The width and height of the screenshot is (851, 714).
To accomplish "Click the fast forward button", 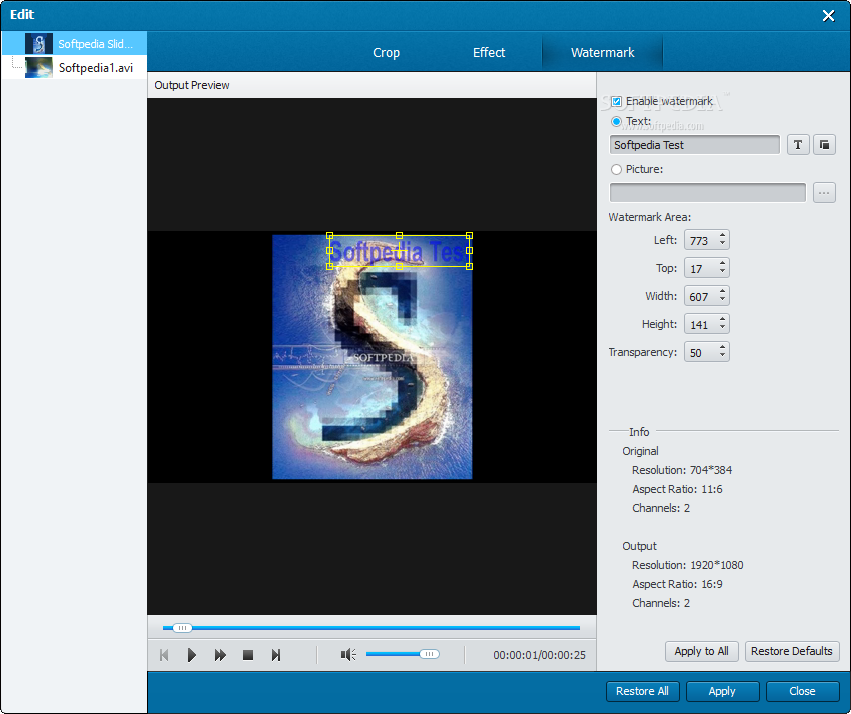I will pos(220,655).
